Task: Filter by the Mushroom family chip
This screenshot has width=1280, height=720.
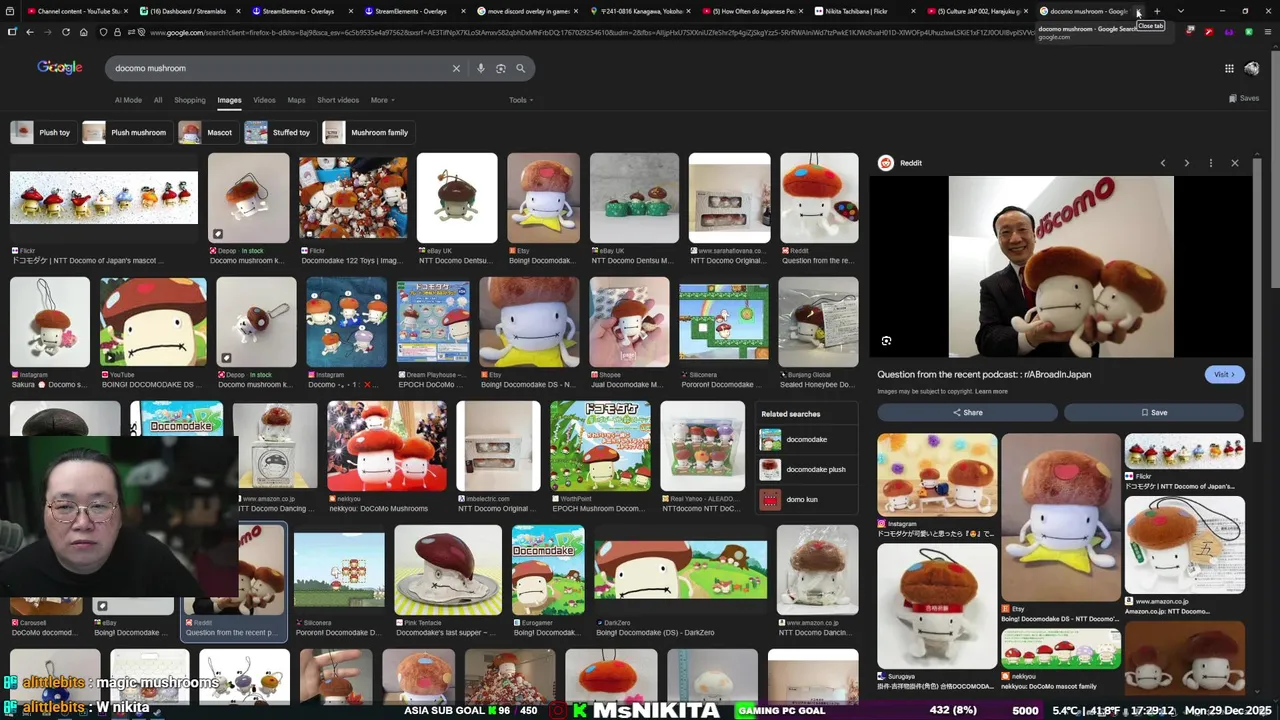Action: click(x=367, y=132)
